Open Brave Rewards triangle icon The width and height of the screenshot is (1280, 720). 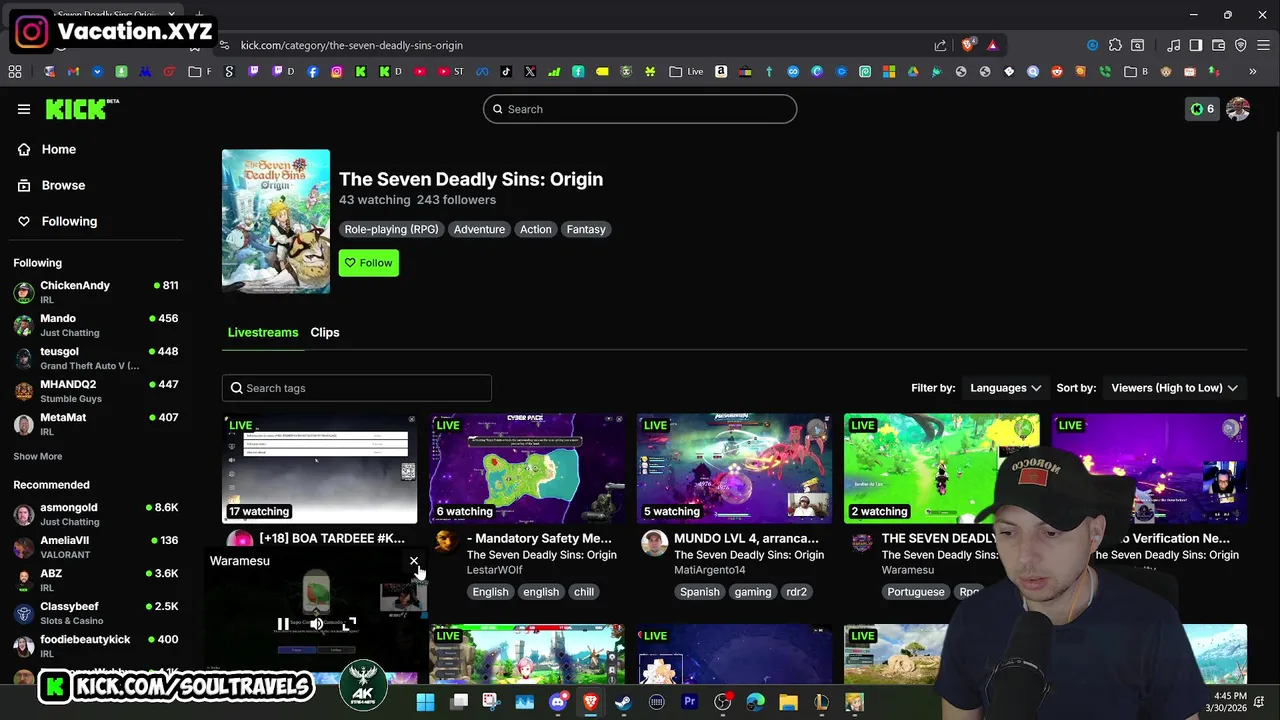coord(992,45)
